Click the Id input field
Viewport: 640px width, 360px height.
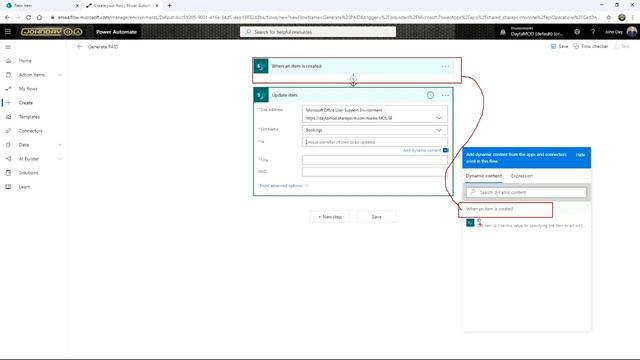click(375, 142)
